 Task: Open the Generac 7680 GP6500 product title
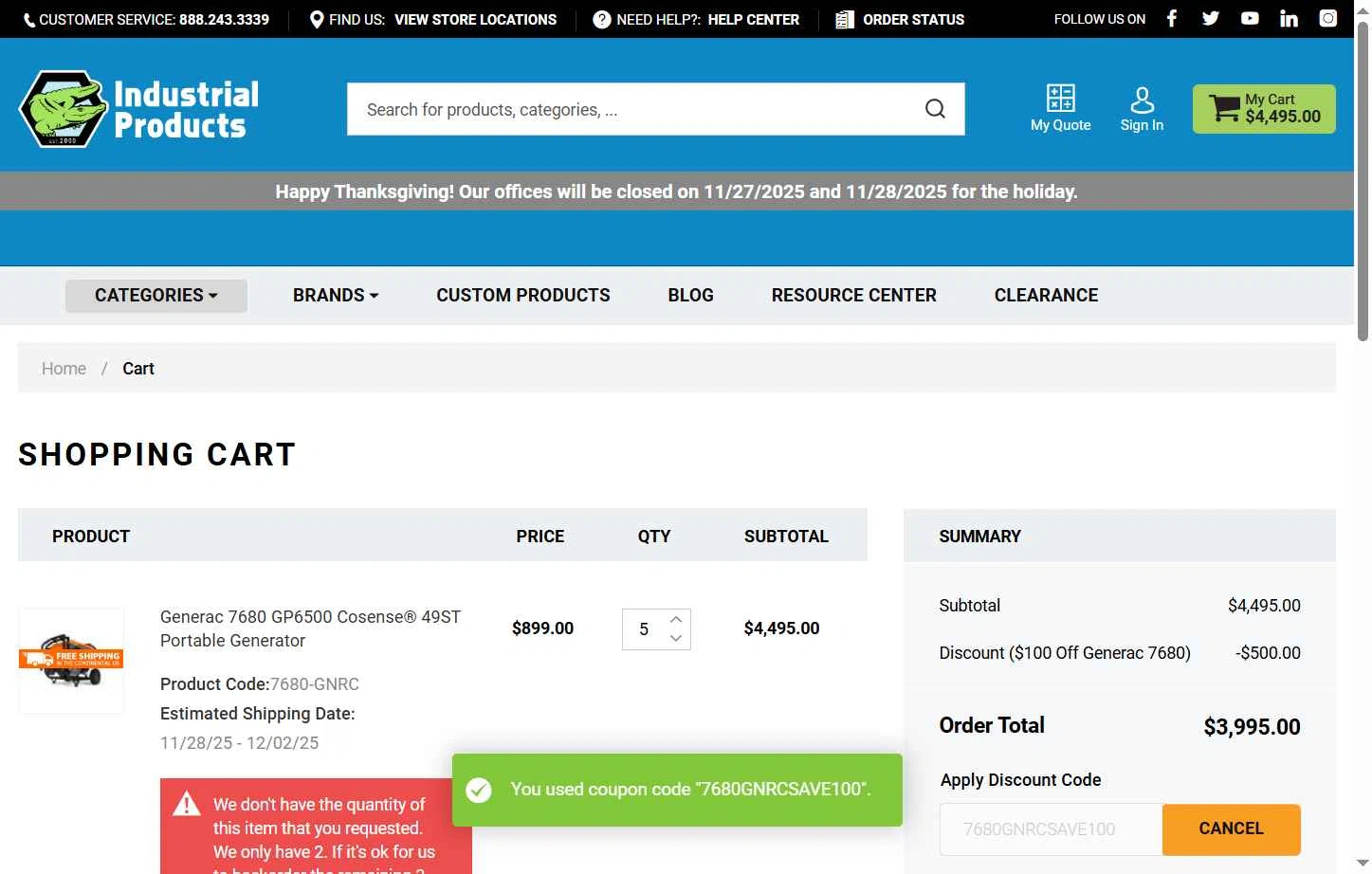(310, 628)
